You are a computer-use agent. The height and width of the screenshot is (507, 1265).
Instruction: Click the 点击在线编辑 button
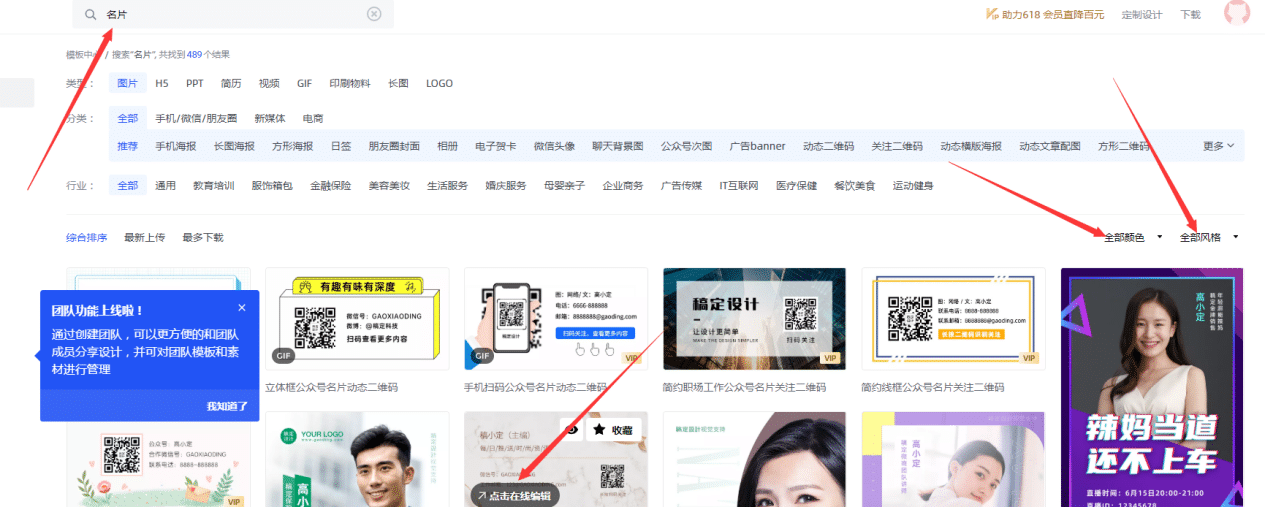[516, 495]
